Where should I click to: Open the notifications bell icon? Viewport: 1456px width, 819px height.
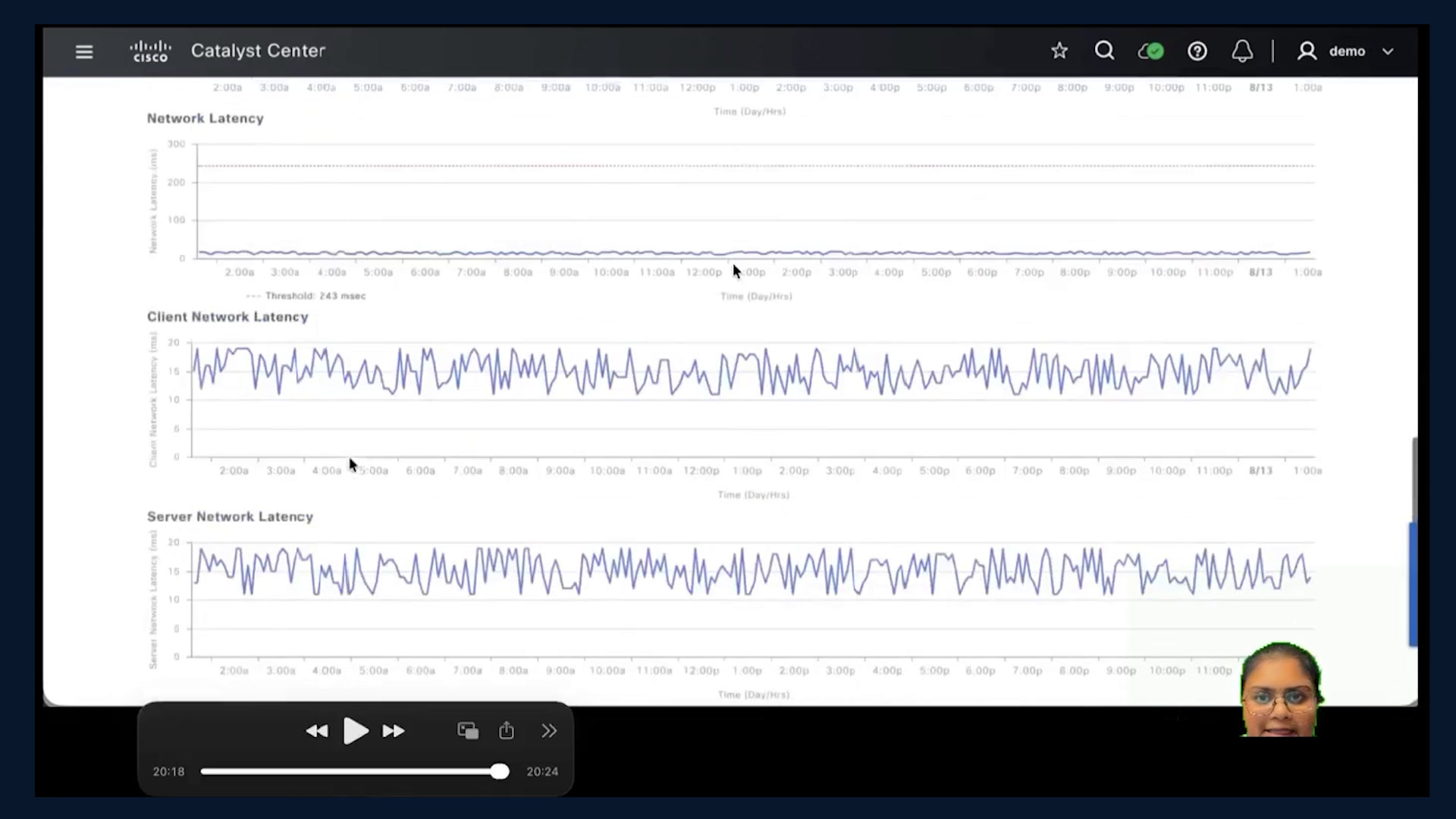pyautogui.click(x=1242, y=51)
